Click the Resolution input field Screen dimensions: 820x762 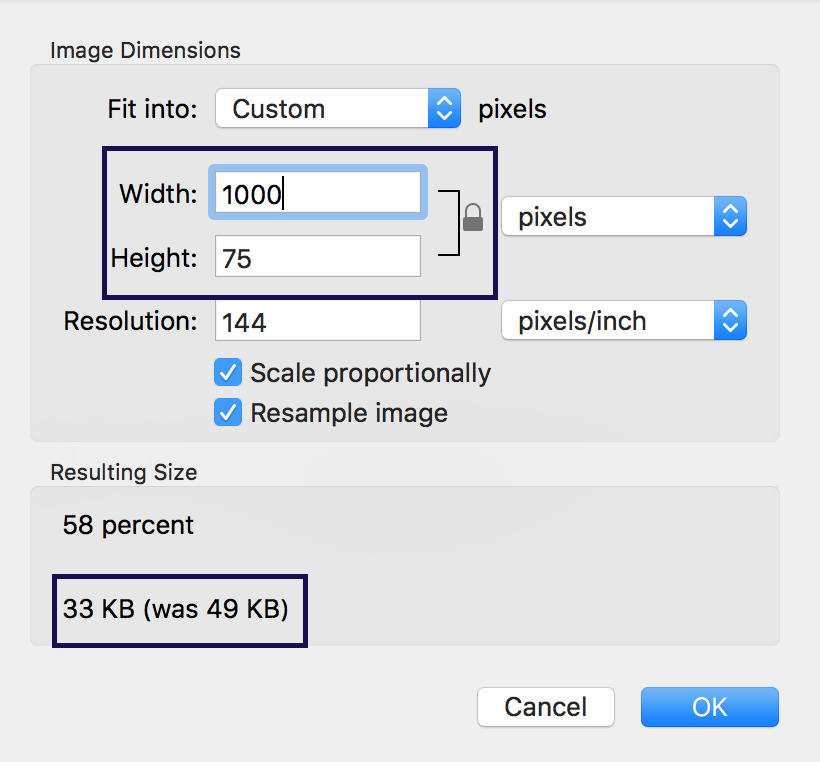point(318,321)
